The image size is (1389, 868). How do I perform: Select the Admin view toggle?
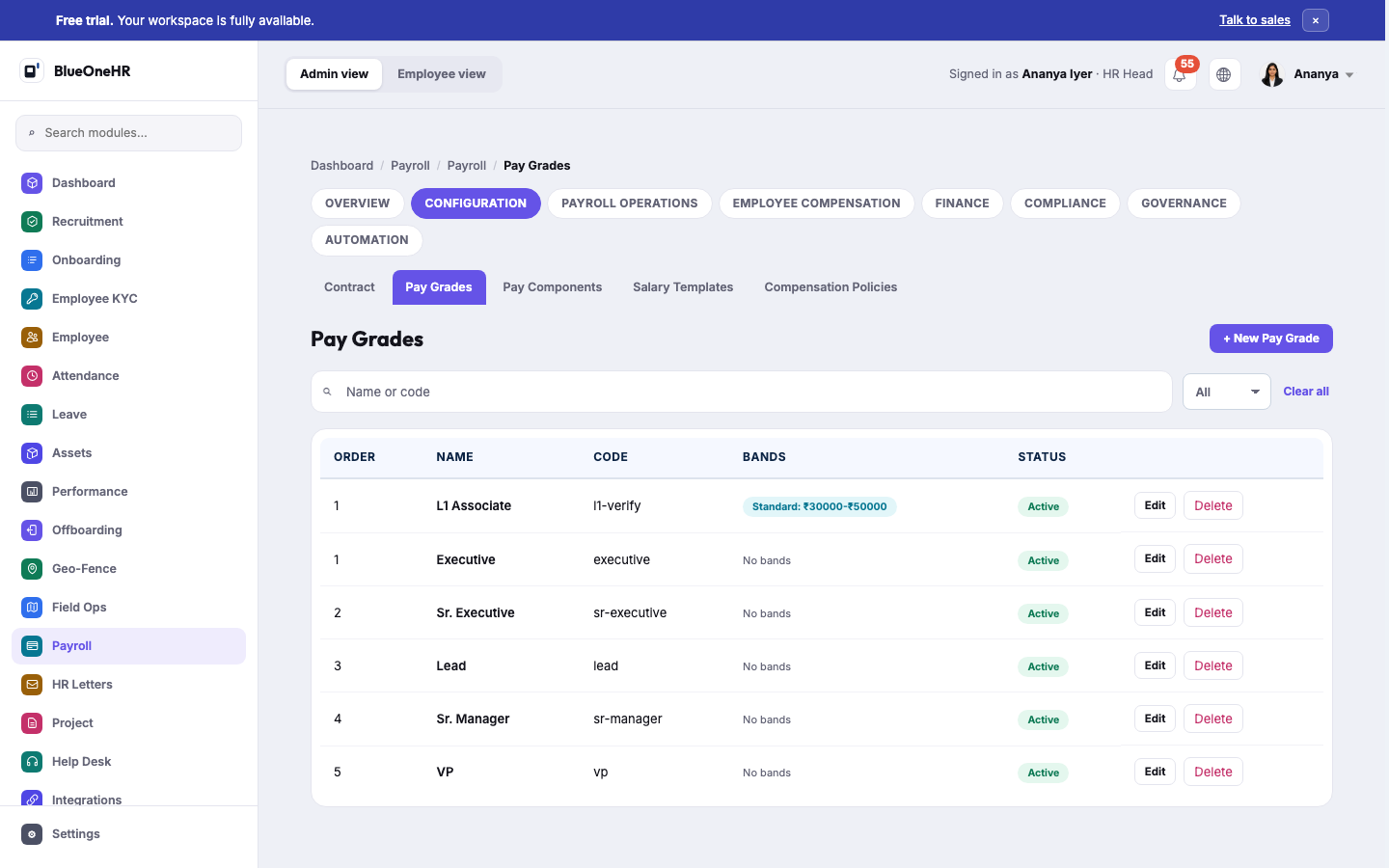pos(334,74)
